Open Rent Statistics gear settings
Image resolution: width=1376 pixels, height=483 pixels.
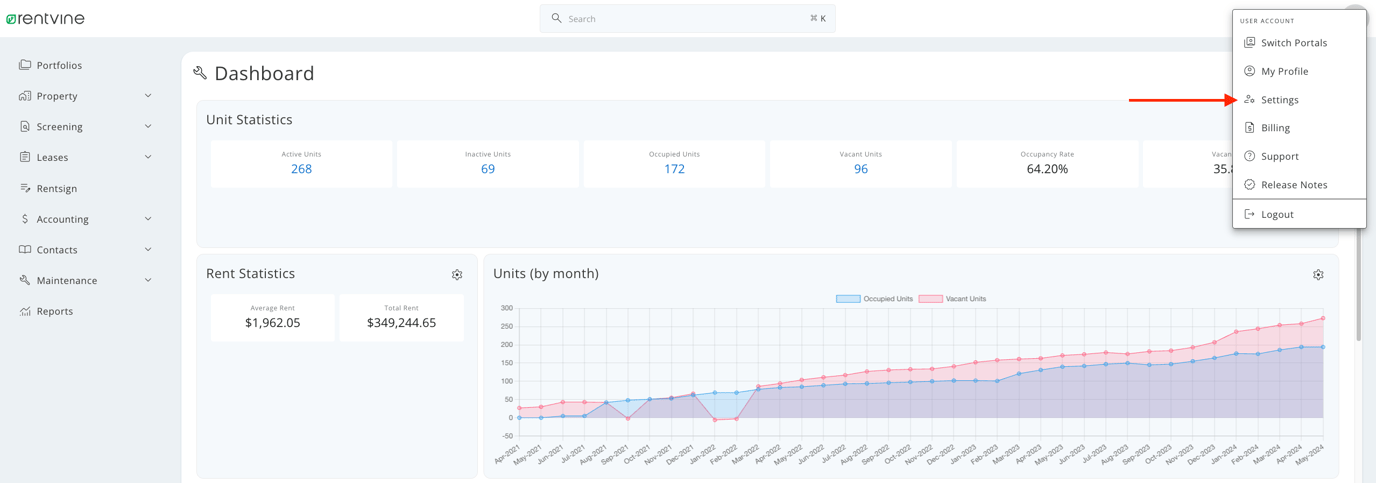pos(457,275)
